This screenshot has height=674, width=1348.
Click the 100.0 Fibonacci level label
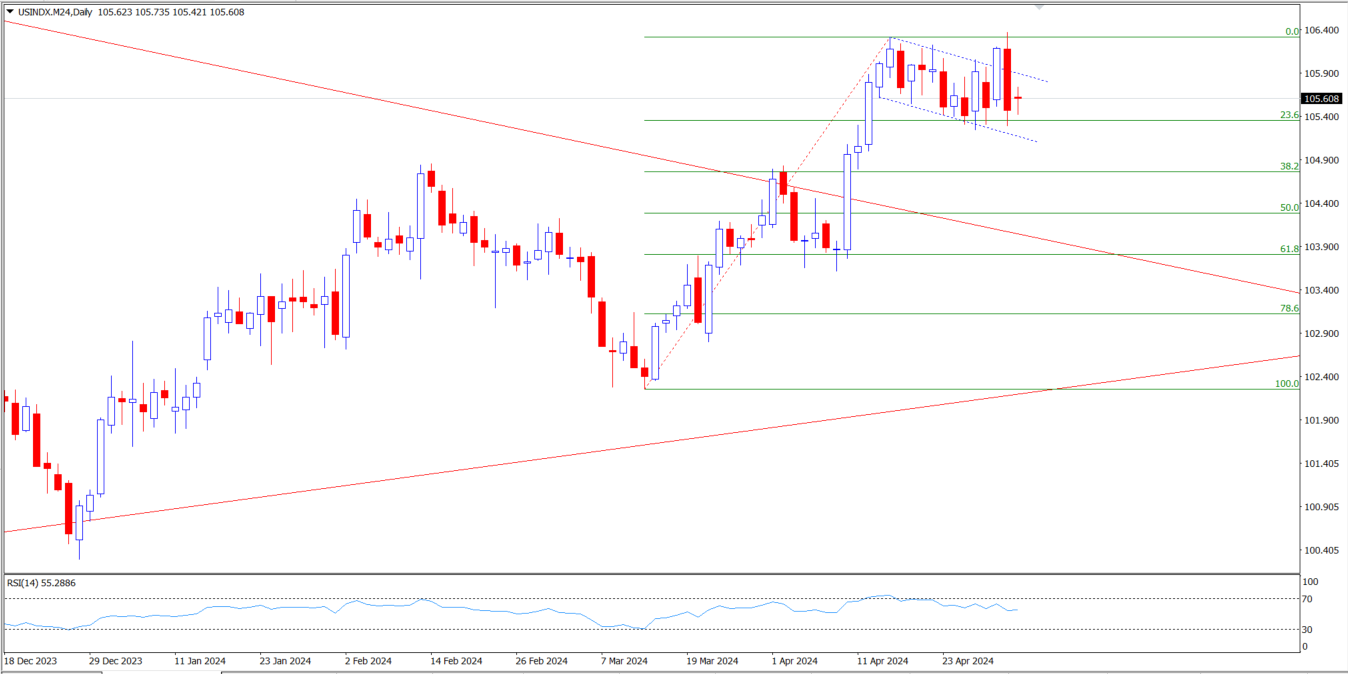coord(1287,383)
